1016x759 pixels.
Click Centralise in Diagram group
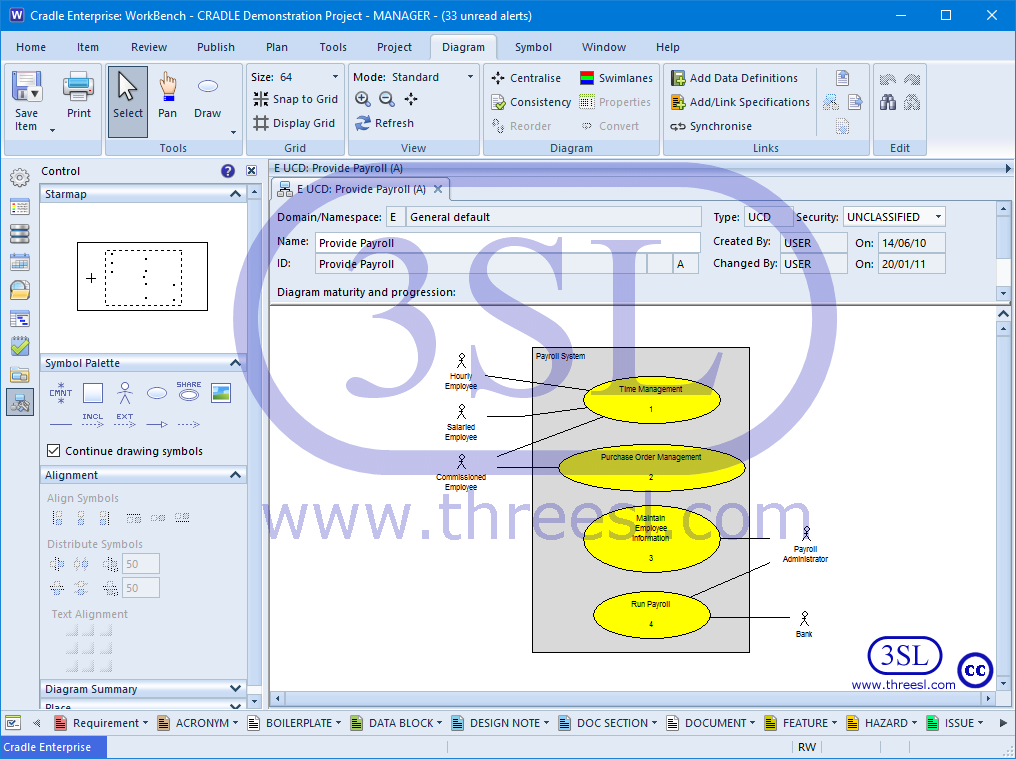[x=526, y=78]
